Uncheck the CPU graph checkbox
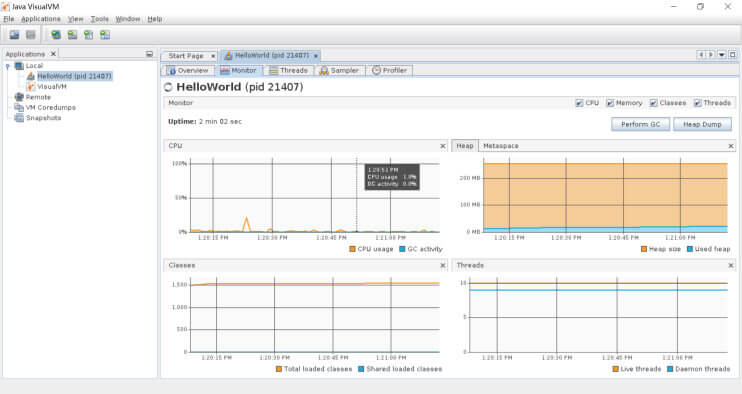The image size is (742, 394). [579, 103]
